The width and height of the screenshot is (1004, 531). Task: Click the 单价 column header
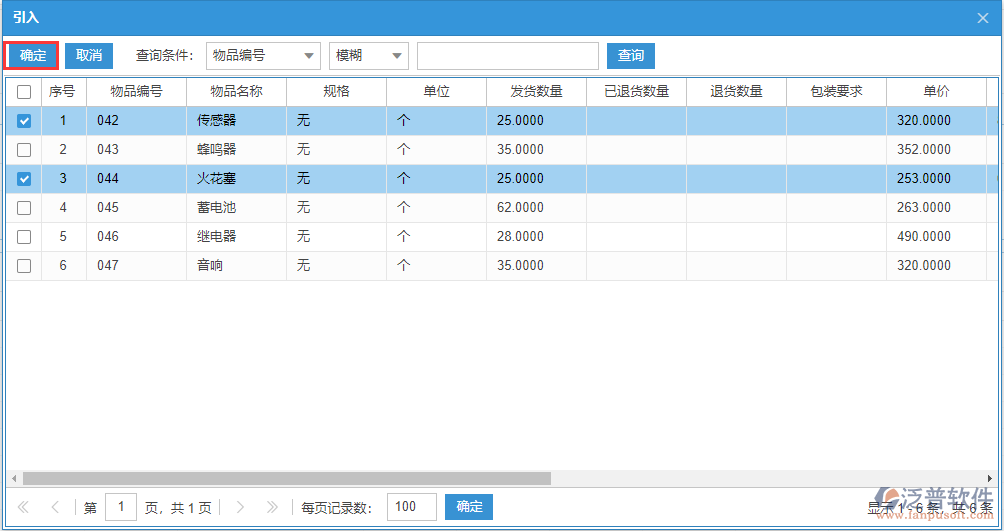(x=936, y=92)
